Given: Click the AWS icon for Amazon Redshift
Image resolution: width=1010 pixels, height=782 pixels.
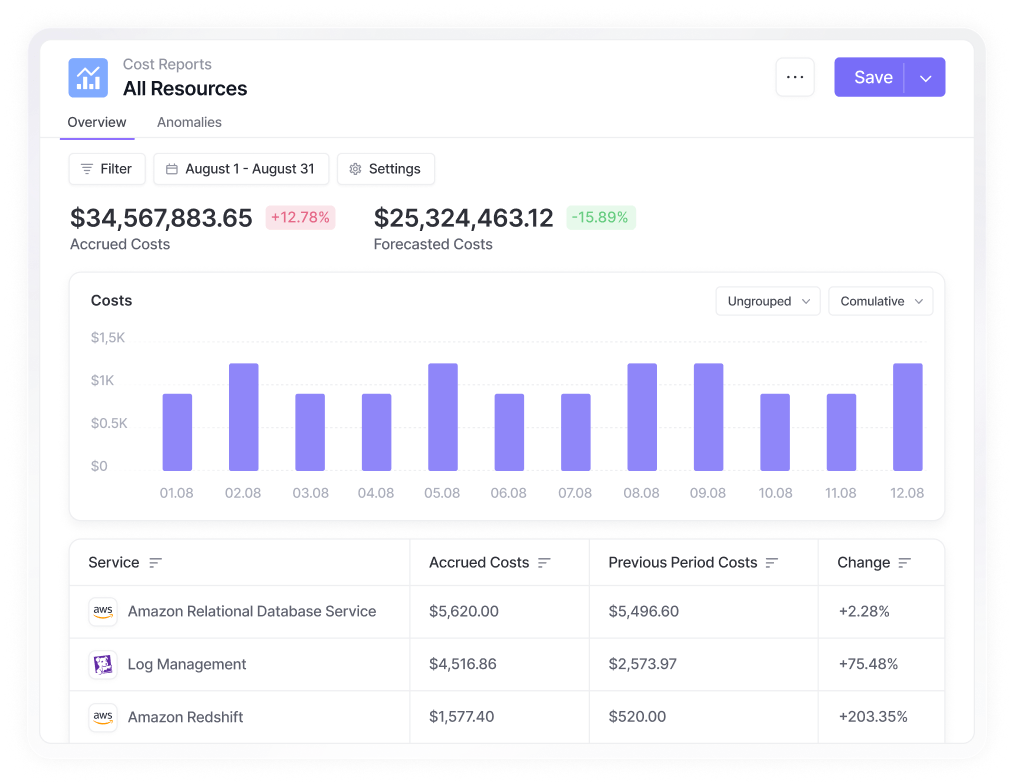Looking at the screenshot, I should click(x=103, y=717).
